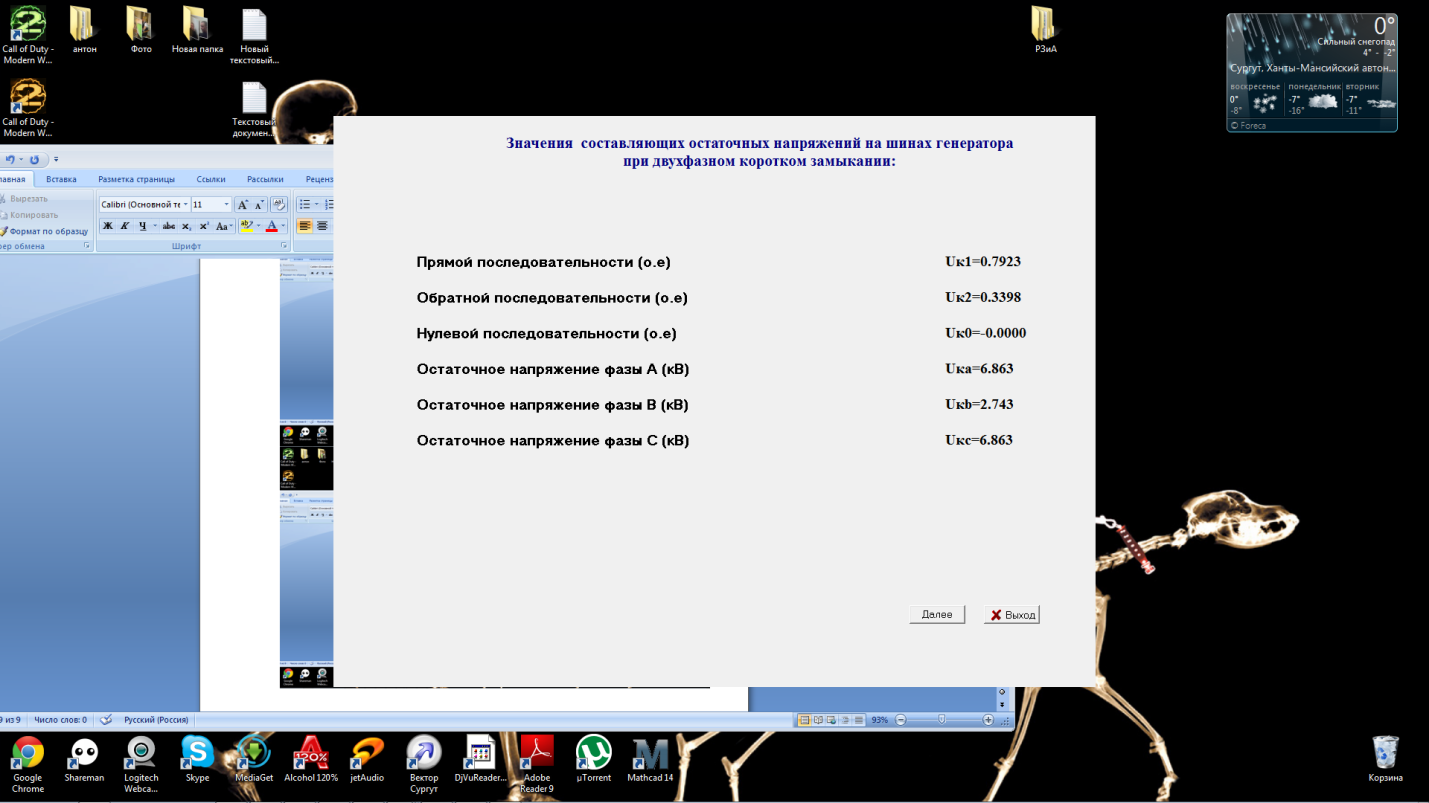The image size is (1429, 803).
Task: Toggle bold Ж formatting in Word
Action: pos(108,226)
